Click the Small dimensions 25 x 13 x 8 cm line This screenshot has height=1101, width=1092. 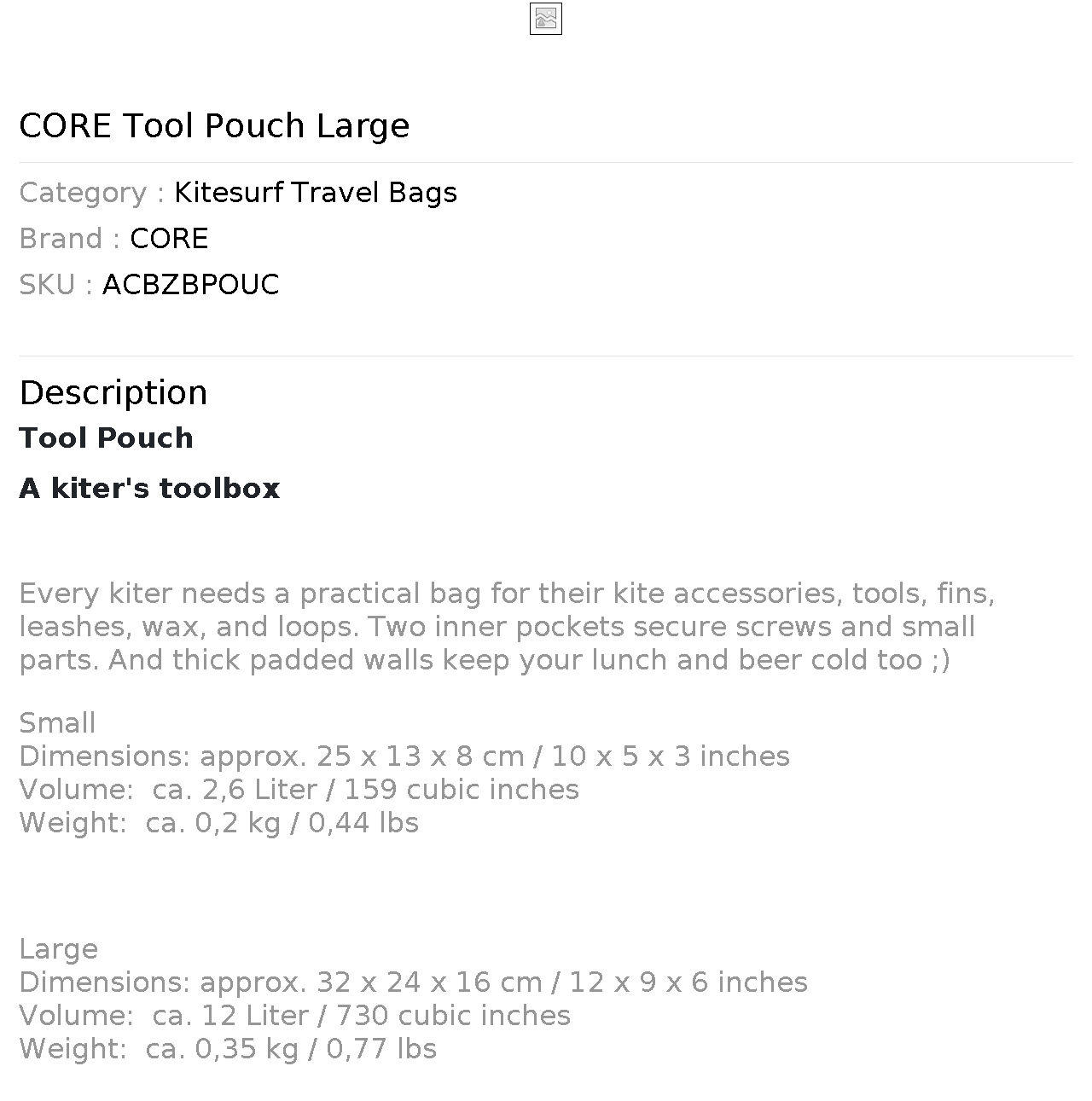pos(404,756)
